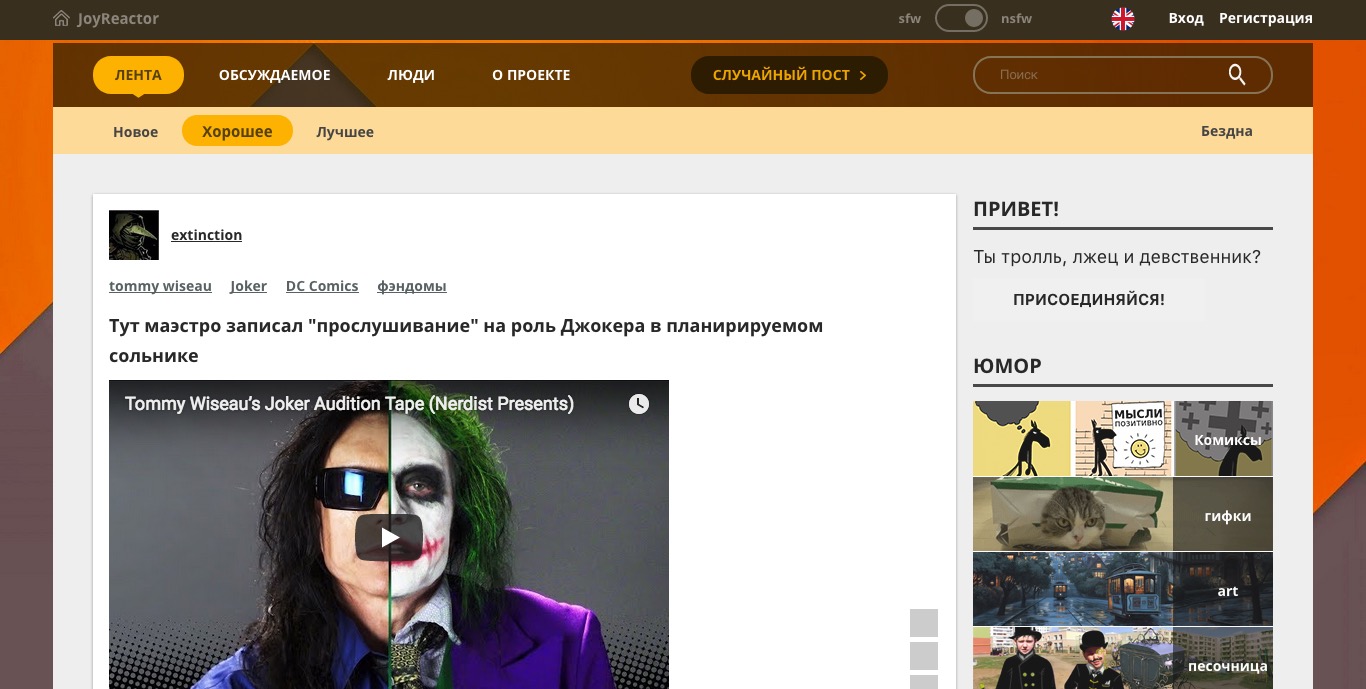Click the clock icon on the video player
This screenshot has height=689, width=1366.
tap(638, 404)
